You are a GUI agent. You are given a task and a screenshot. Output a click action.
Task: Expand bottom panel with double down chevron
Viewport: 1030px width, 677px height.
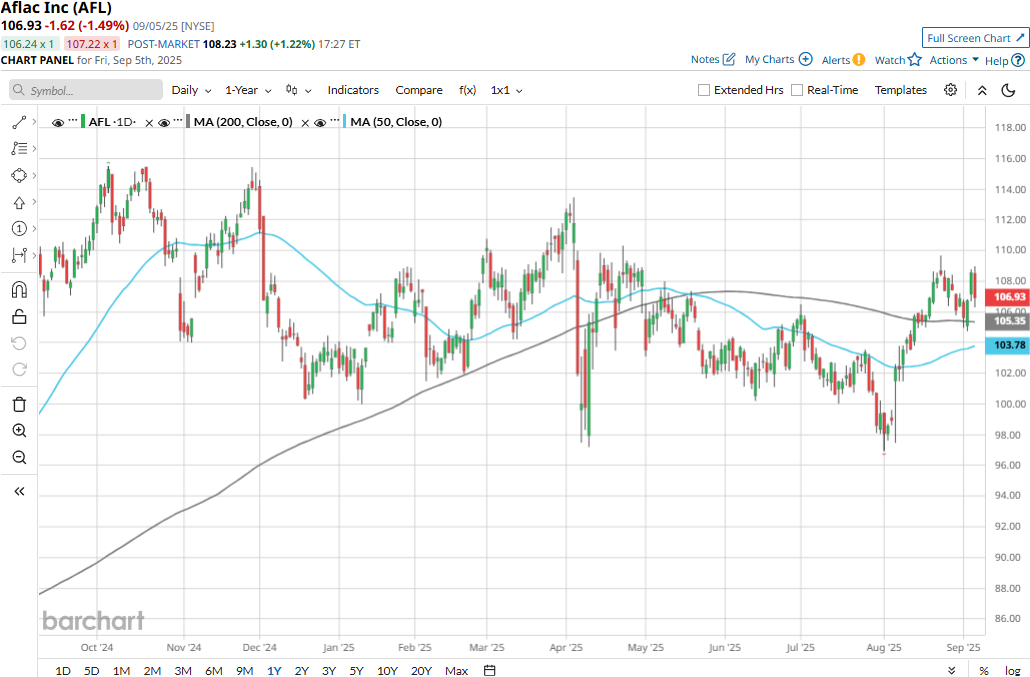pyautogui.click(x=951, y=670)
